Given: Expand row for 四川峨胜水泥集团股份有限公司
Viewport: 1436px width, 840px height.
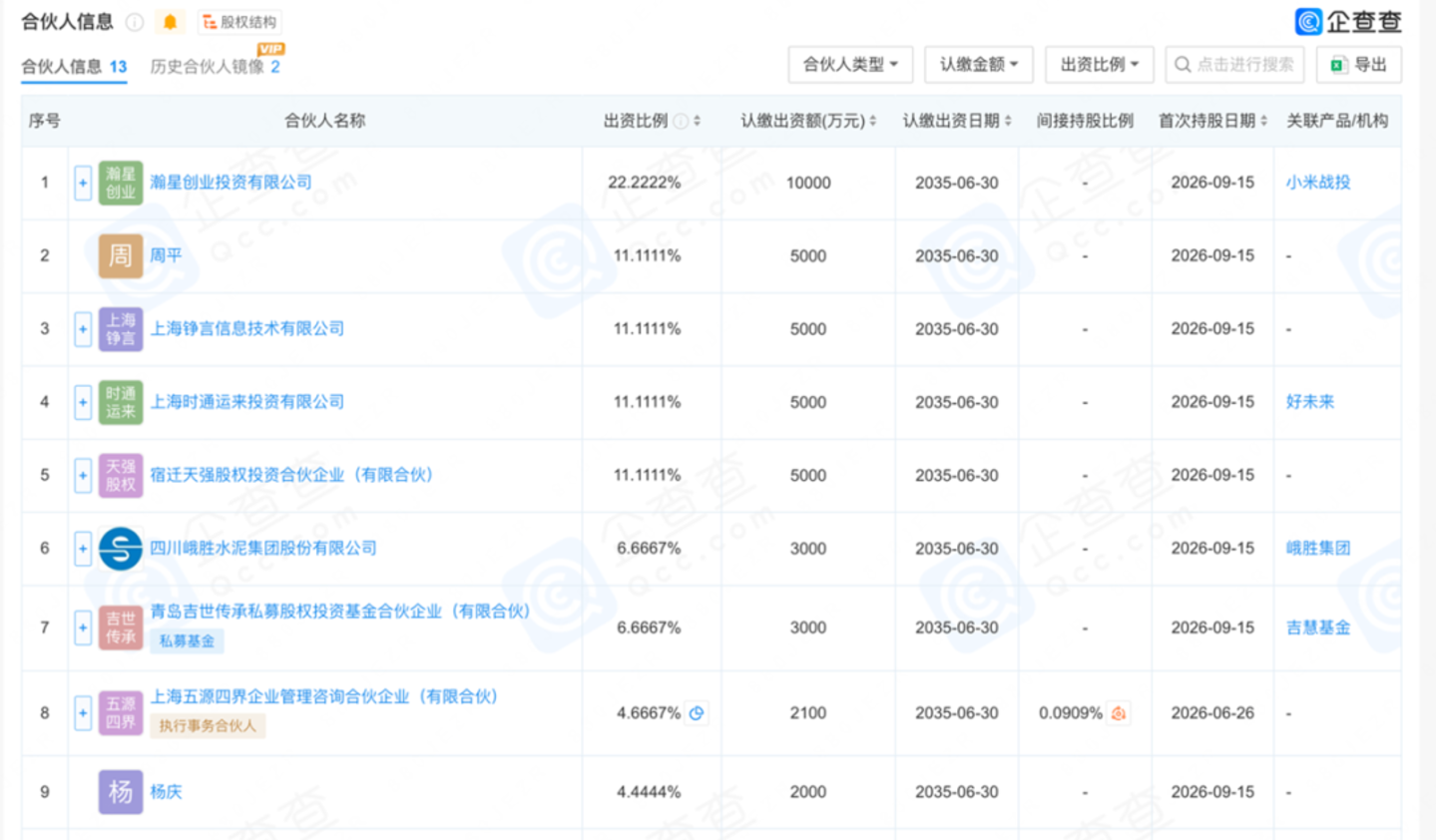Looking at the screenshot, I should coord(83,549).
